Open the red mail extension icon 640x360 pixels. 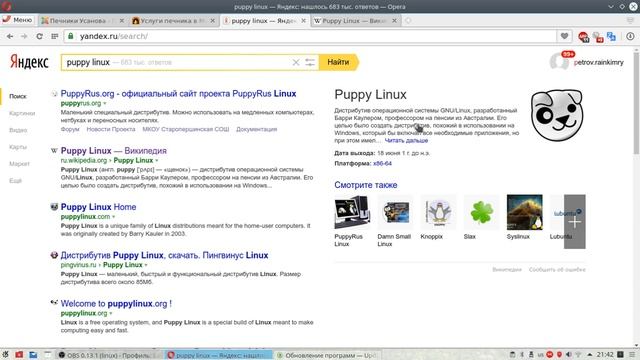[x=583, y=37]
